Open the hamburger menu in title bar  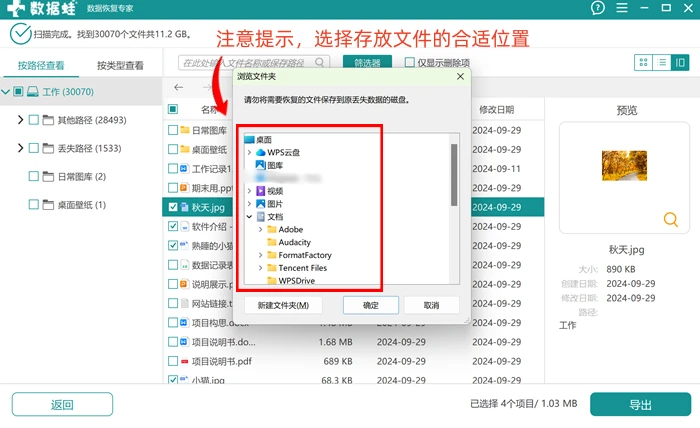coord(622,8)
